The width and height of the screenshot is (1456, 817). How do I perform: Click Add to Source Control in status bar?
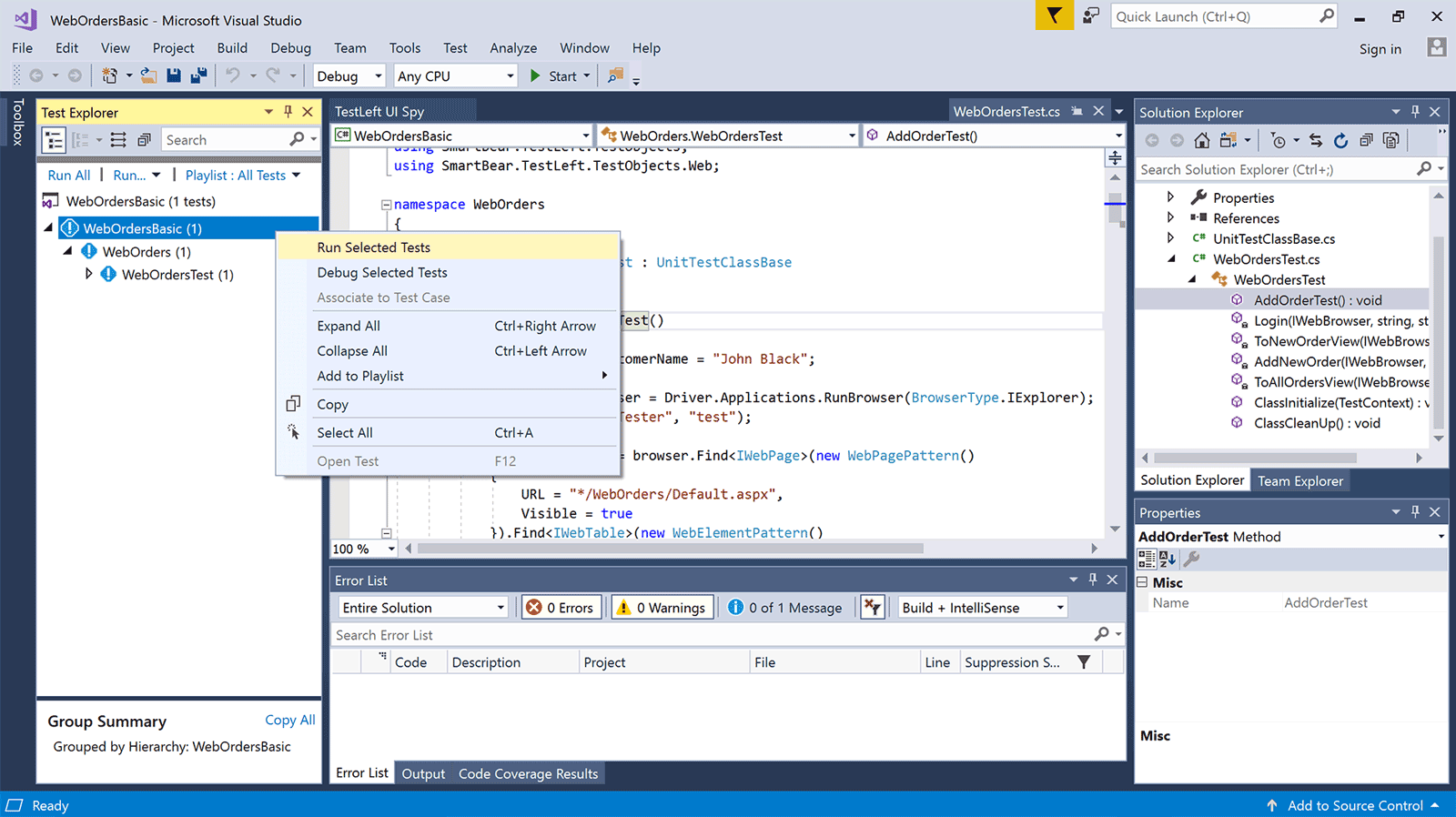tap(1354, 805)
